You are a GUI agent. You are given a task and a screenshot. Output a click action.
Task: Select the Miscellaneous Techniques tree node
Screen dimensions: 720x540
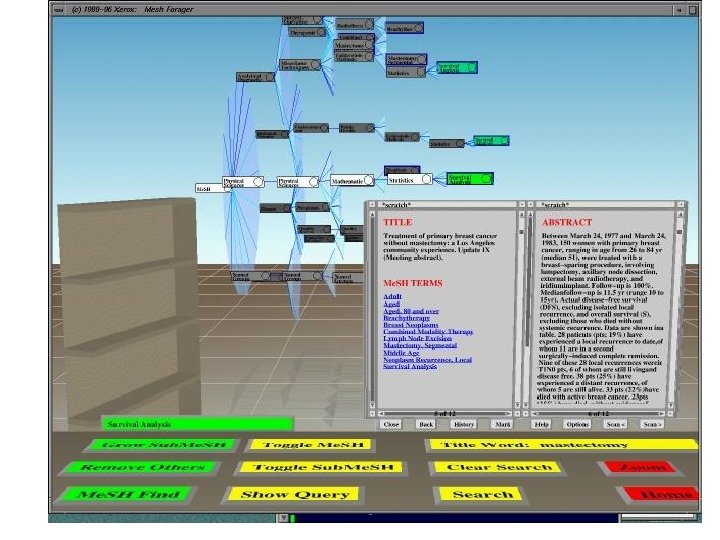coord(300,65)
